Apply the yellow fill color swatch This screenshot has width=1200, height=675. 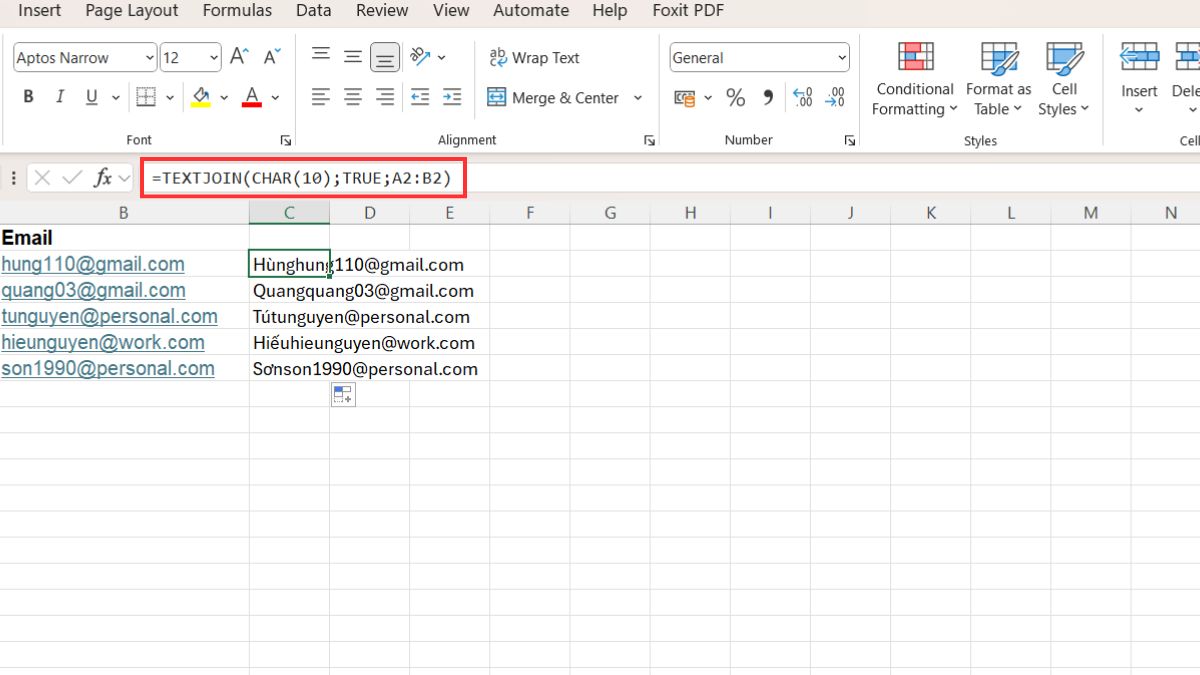[x=201, y=98]
